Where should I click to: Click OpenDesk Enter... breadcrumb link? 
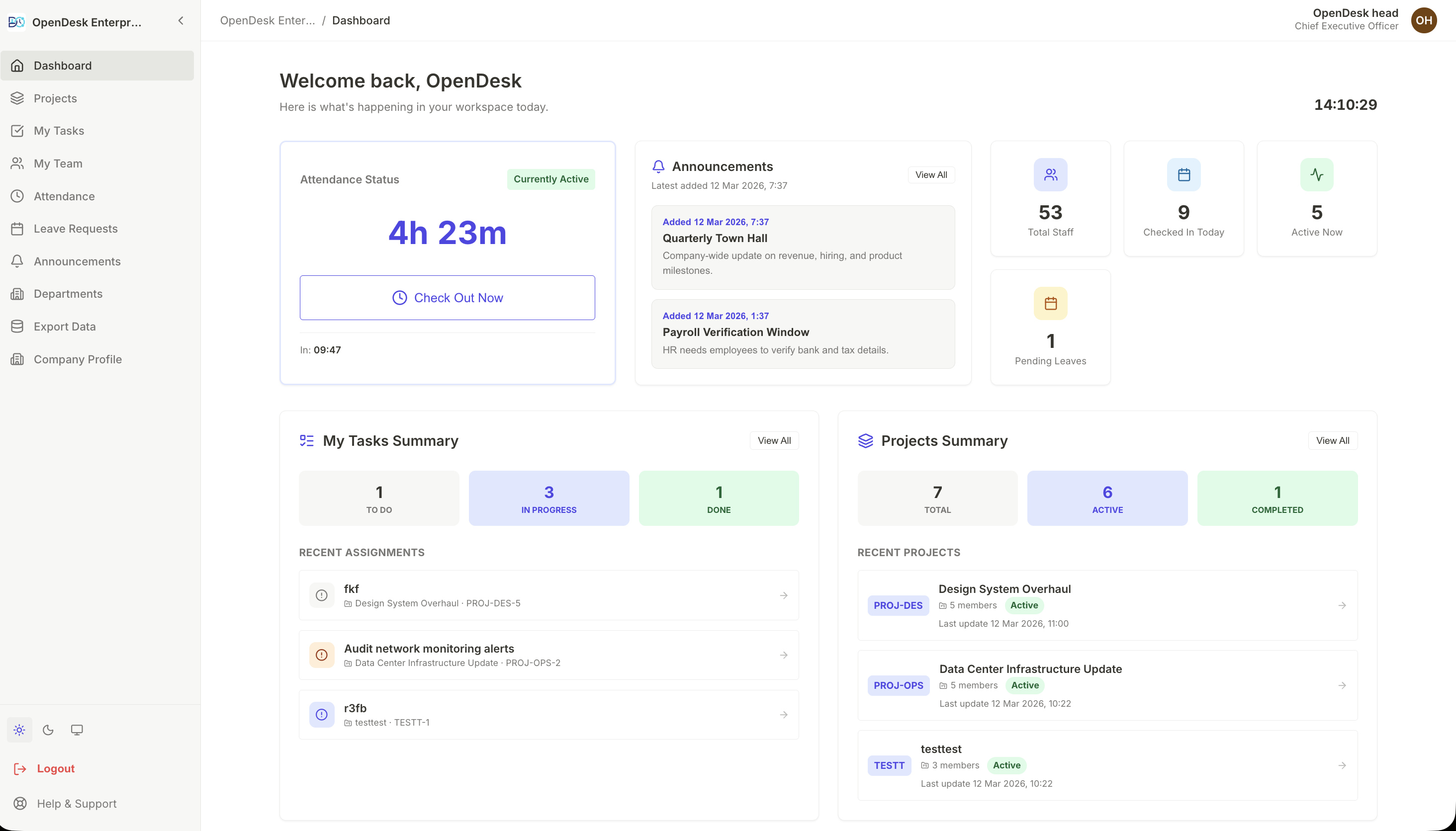(x=267, y=20)
